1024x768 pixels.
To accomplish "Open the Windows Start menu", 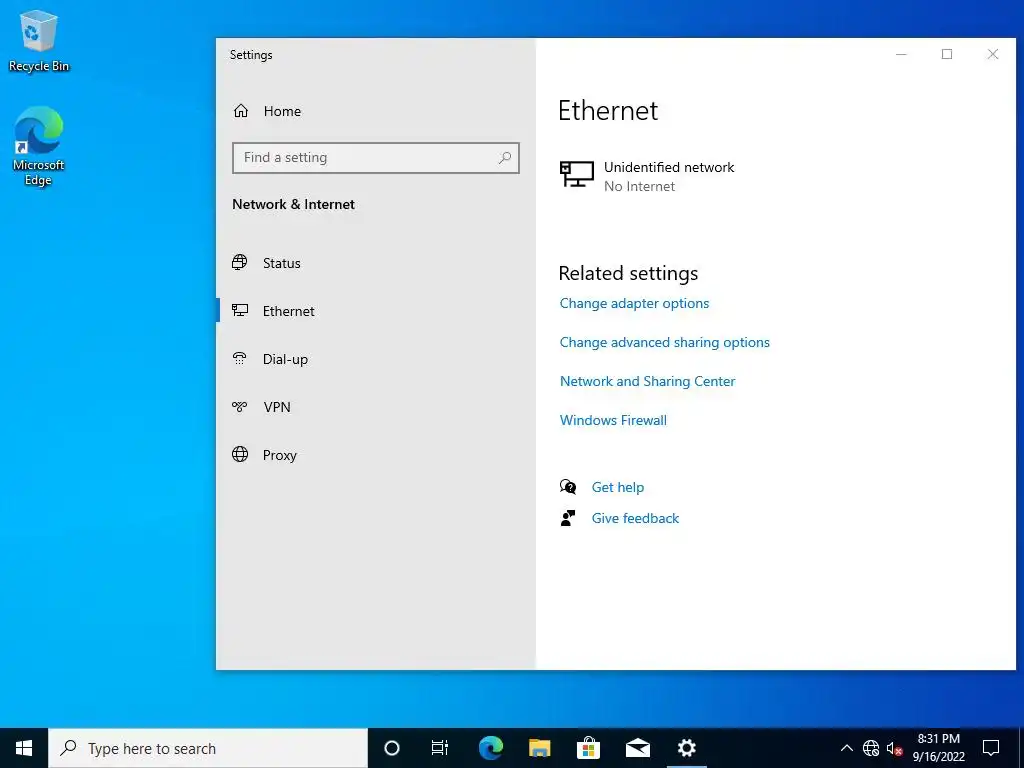I will click(x=24, y=748).
